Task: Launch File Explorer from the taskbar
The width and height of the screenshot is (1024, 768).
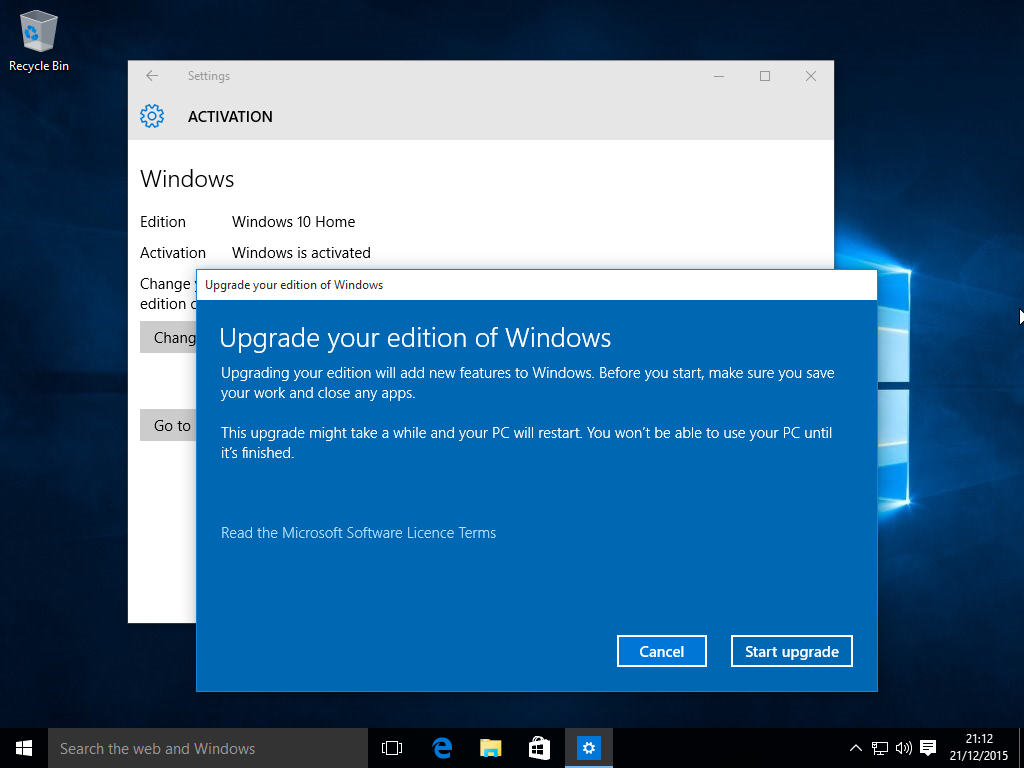Action: pyautogui.click(x=489, y=747)
